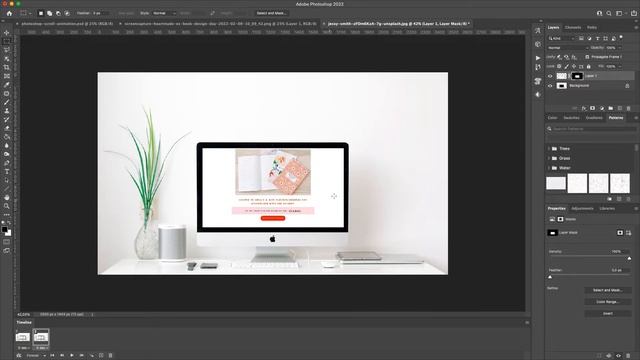
Task: Switch to the Channels tab
Action: pos(573,27)
